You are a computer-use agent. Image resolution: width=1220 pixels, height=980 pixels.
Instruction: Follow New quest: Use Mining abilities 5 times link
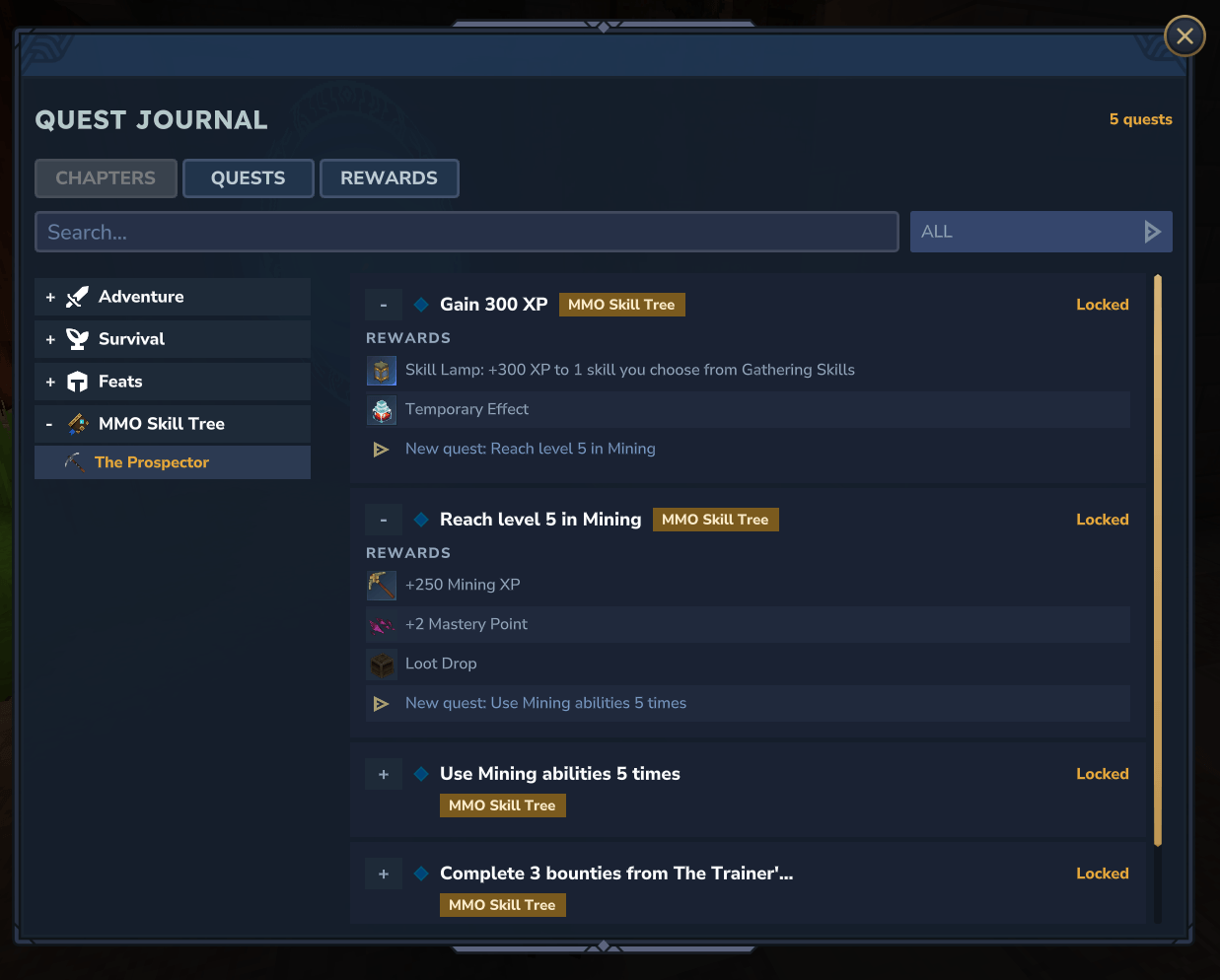pyautogui.click(x=545, y=703)
